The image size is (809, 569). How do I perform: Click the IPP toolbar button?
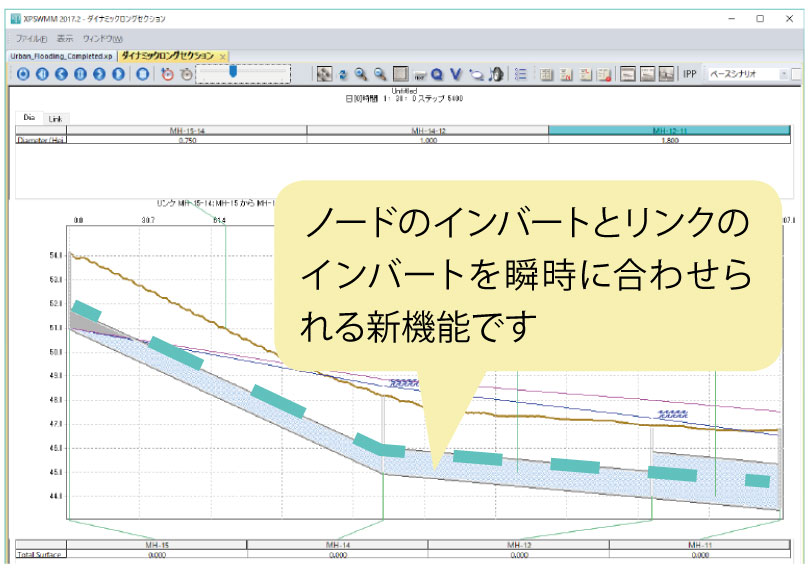(x=690, y=74)
